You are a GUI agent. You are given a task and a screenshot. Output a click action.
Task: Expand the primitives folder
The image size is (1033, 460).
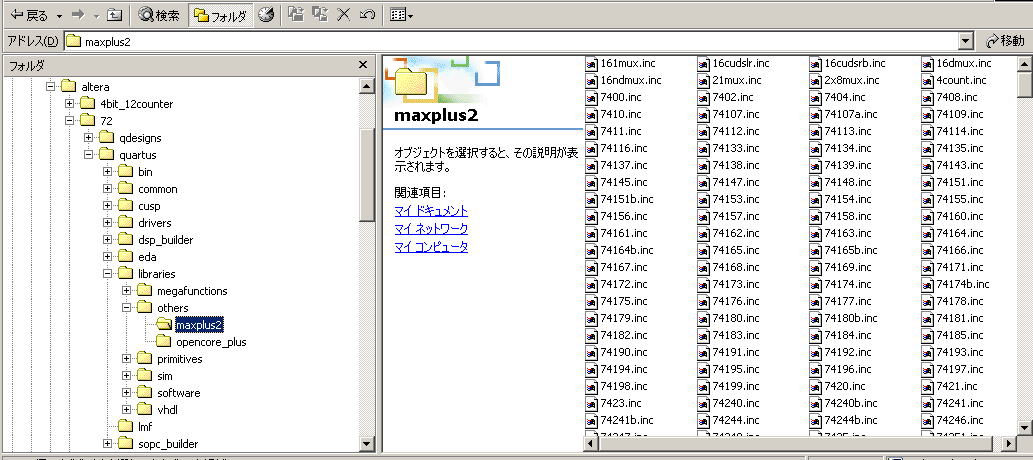pos(127,359)
